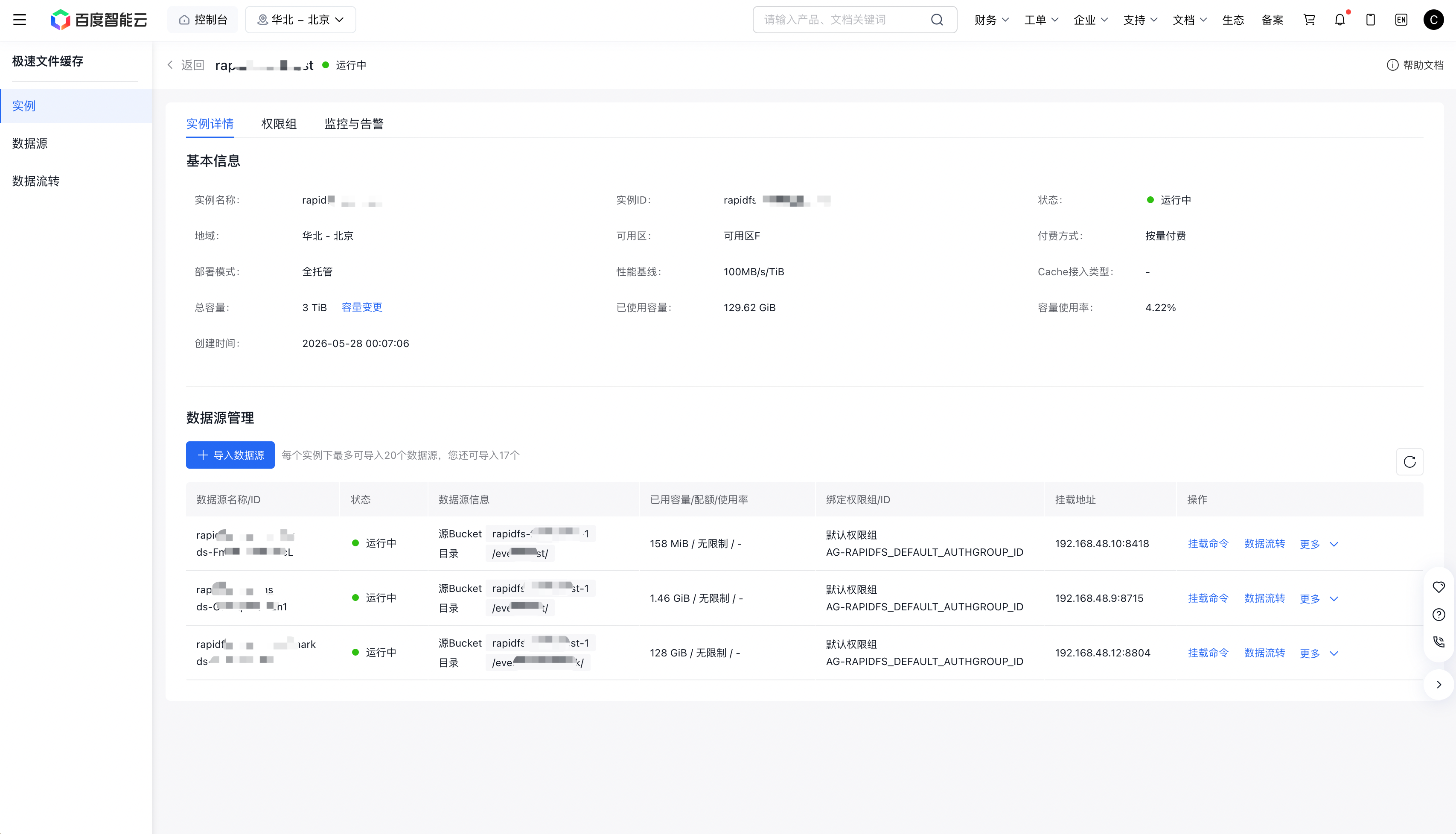Click the search magnifier icon

[937, 20]
